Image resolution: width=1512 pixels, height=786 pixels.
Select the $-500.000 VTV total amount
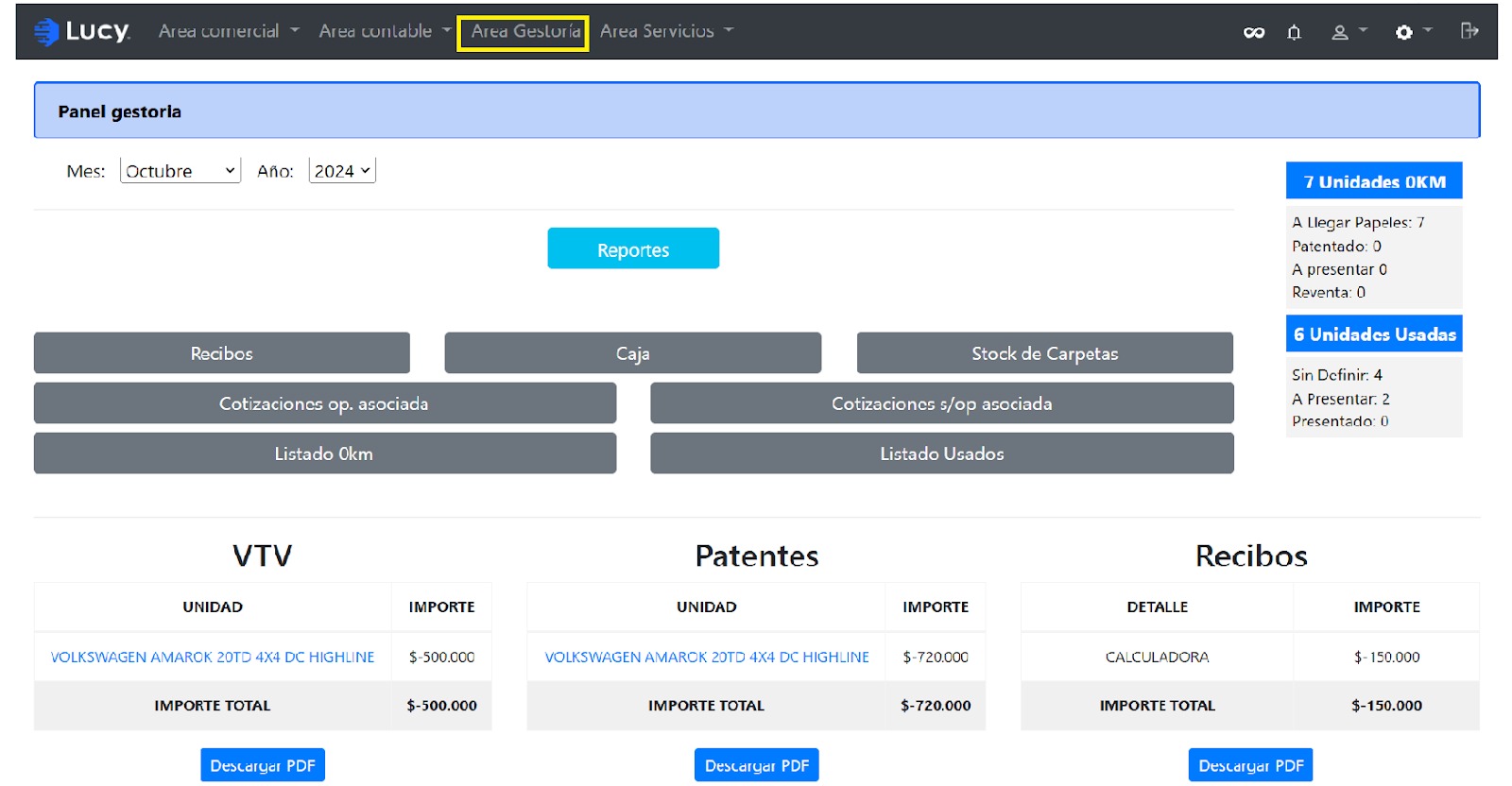[x=441, y=706]
